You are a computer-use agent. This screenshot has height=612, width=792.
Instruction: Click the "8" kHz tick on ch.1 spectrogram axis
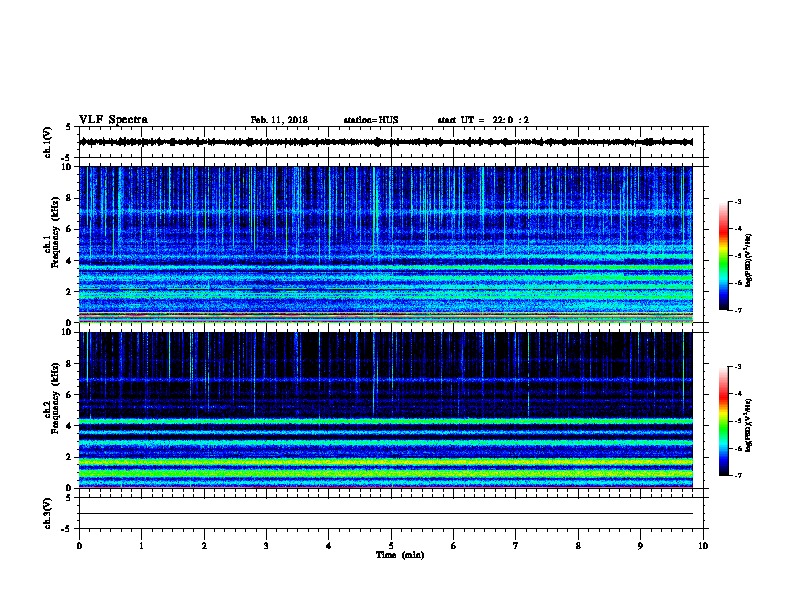coord(69,198)
